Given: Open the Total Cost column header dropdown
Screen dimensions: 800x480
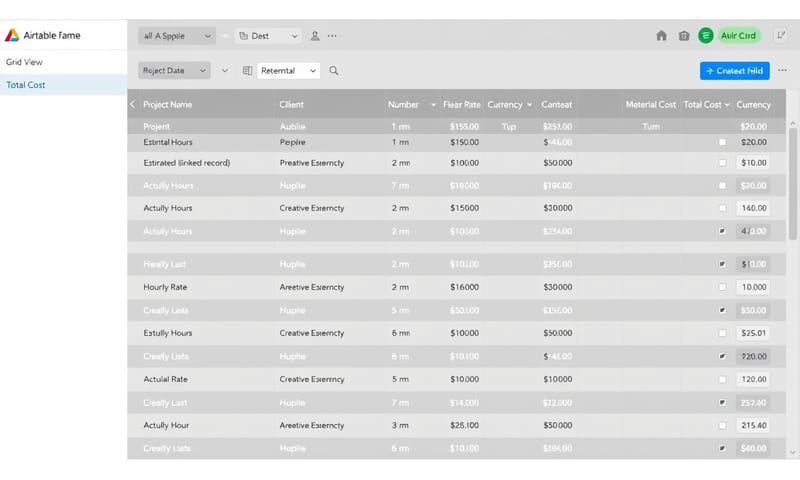Looking at the screenshot, I should tap(726, 104).
